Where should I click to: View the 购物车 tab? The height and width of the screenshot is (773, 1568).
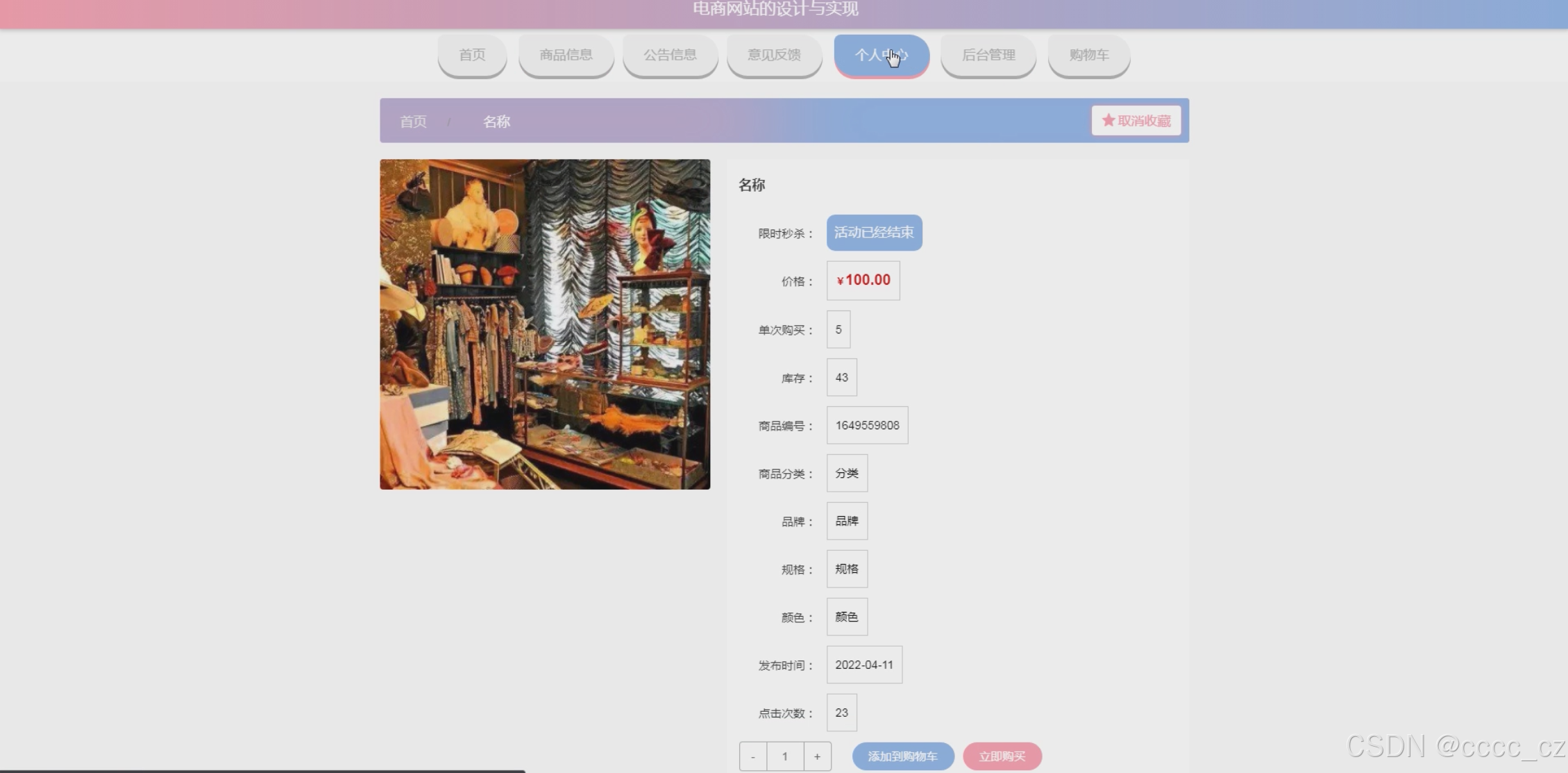[1088, 55]
